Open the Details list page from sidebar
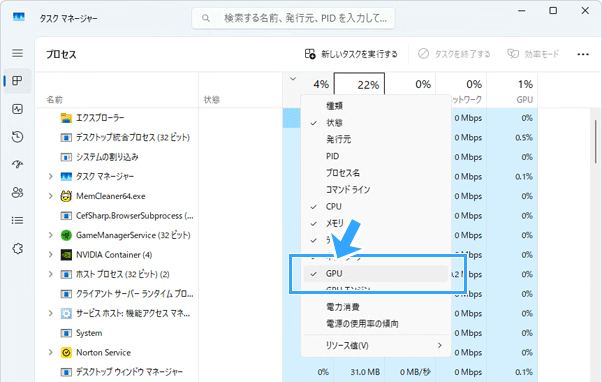Image resolution: width=602 pixels, height=382 pixels. pyautogui.click(x=17, y=220)
